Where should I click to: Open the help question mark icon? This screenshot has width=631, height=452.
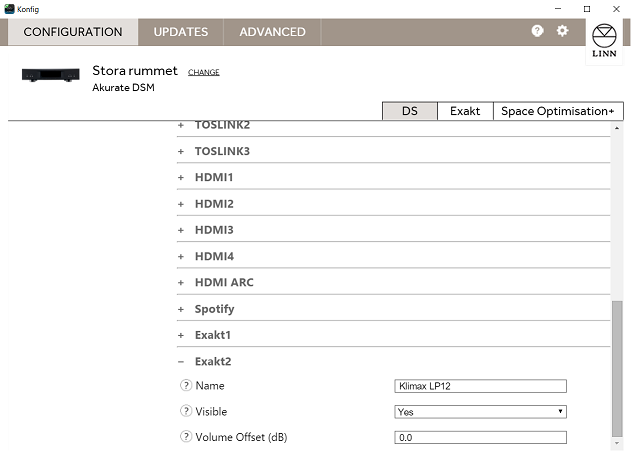point(537,31)
